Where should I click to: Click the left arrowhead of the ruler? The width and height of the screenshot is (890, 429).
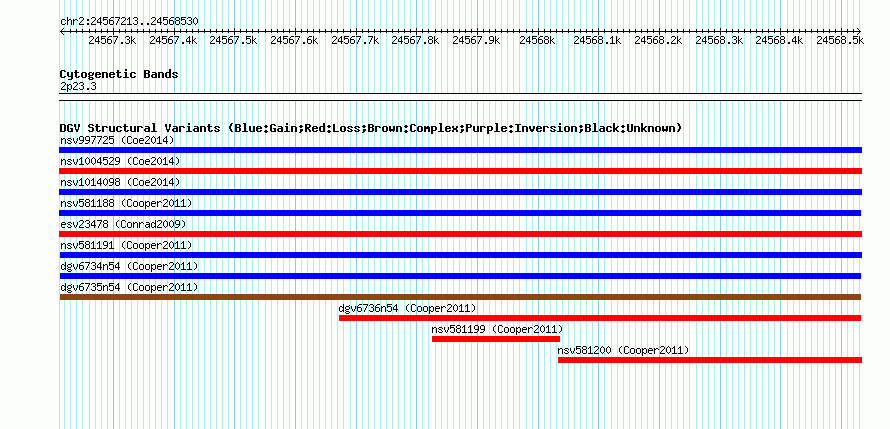[x=62, y=31]
